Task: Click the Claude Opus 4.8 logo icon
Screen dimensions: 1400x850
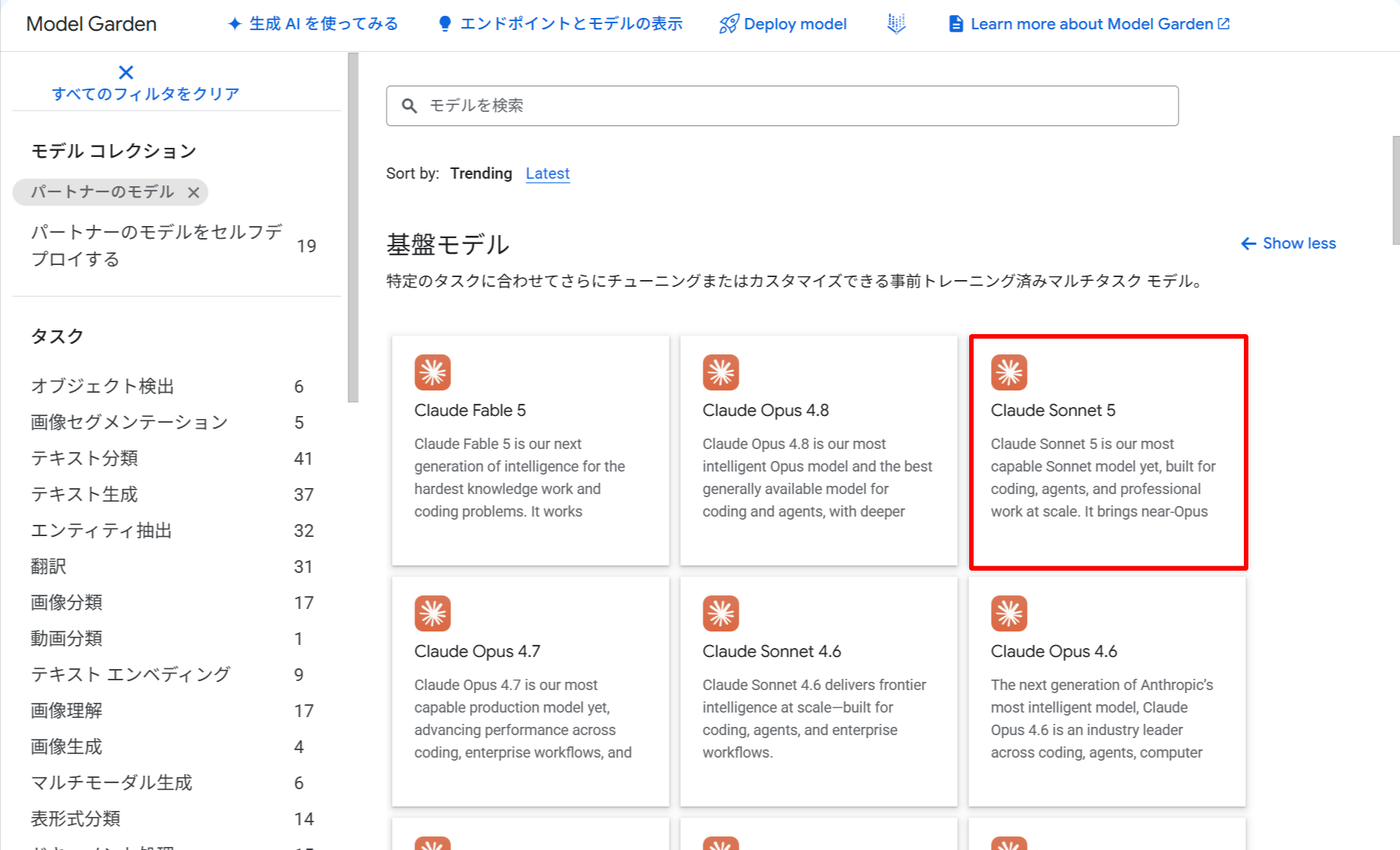Action: coord(721,372)
